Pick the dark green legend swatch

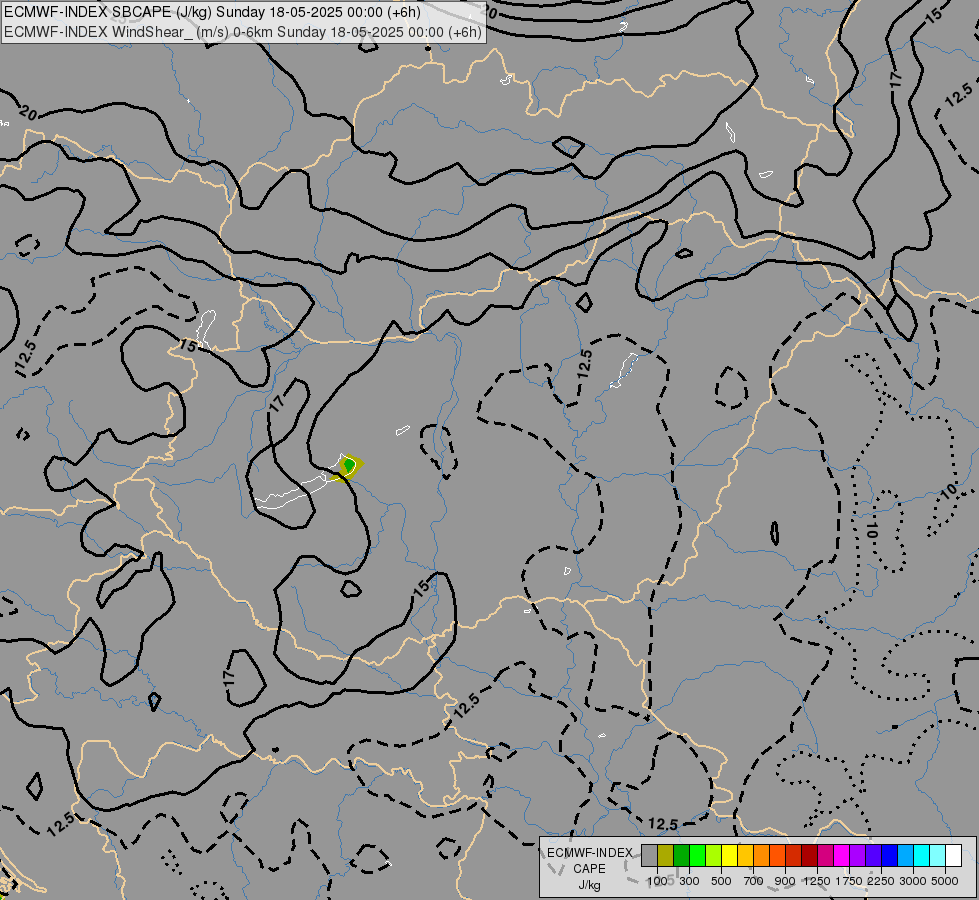[x=681, y=855]
